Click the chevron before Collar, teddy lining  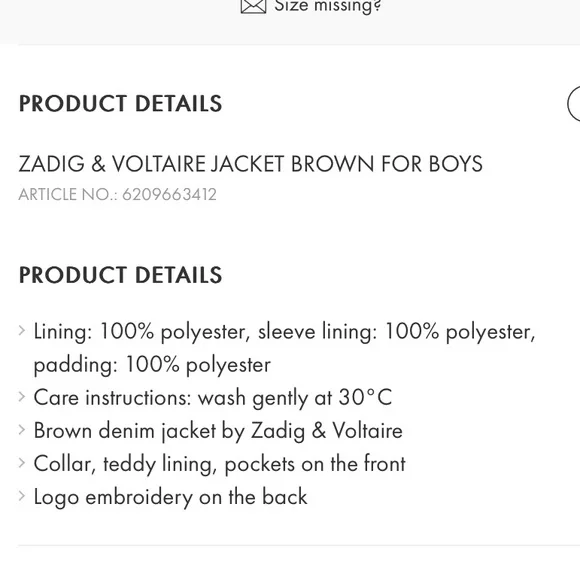point(22,462)
